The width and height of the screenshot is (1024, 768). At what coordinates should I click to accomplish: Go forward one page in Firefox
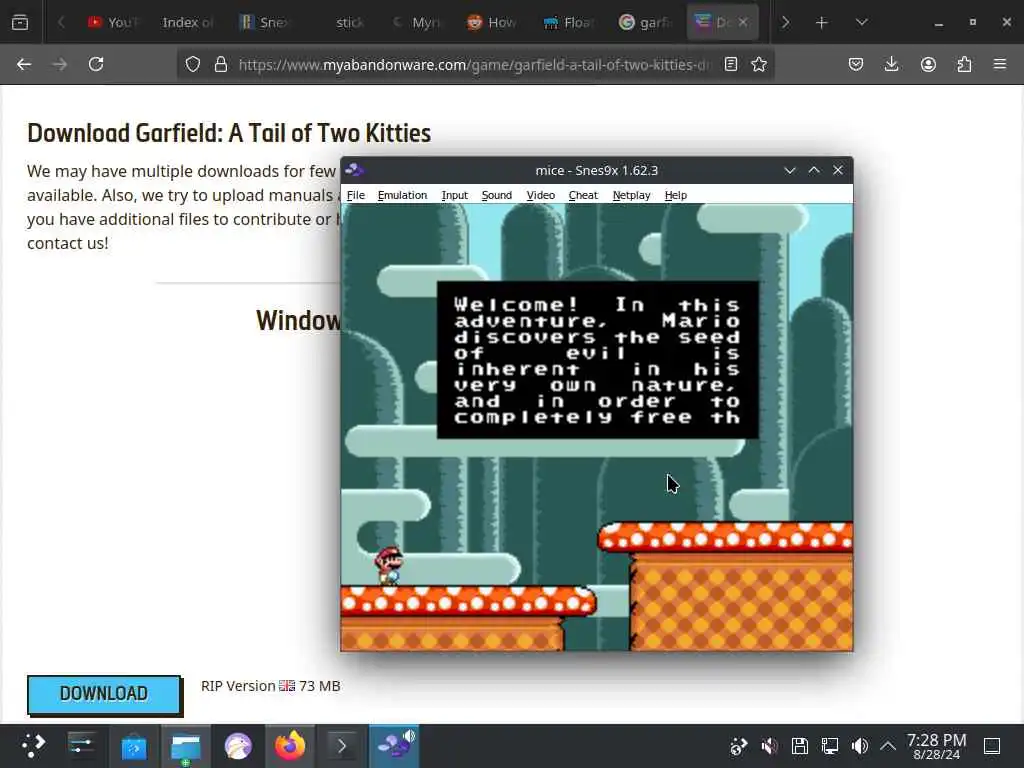(59, 64)
